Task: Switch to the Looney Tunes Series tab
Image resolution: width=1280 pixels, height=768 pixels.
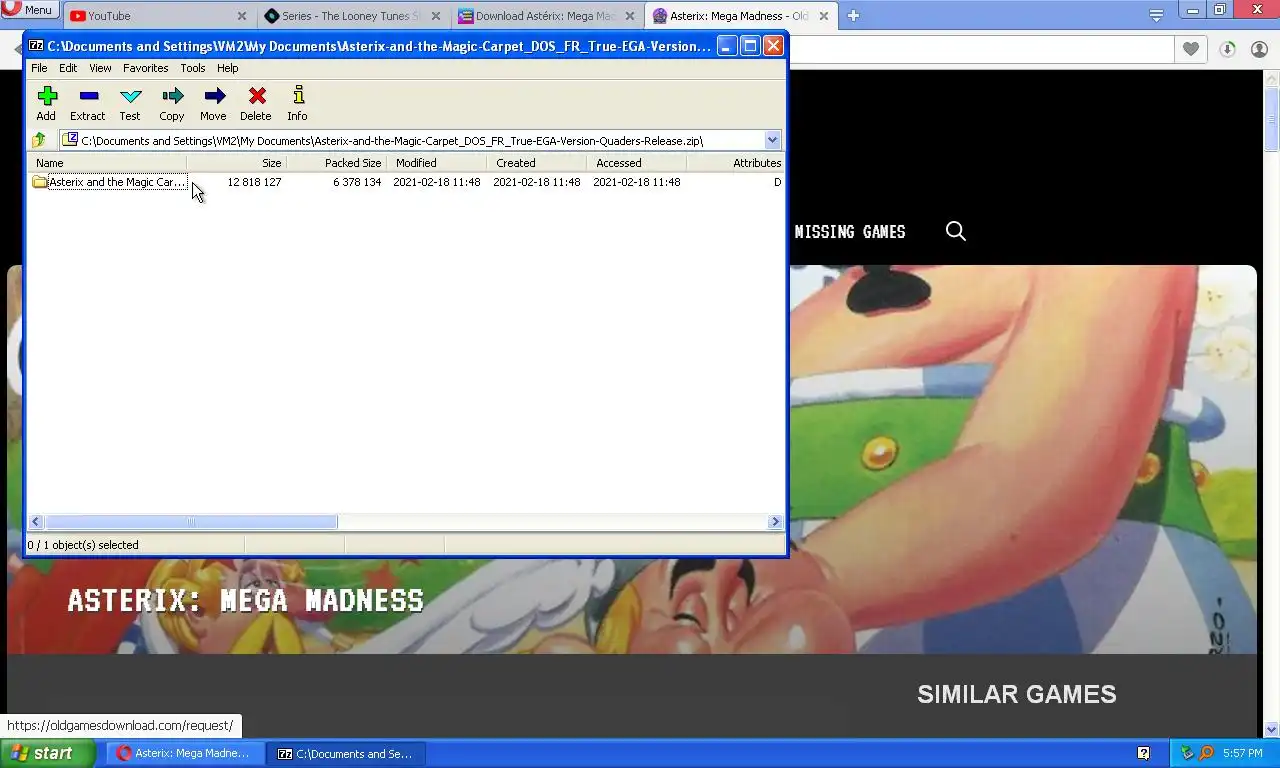Action: pyautogui.click(x=351, y=16)
